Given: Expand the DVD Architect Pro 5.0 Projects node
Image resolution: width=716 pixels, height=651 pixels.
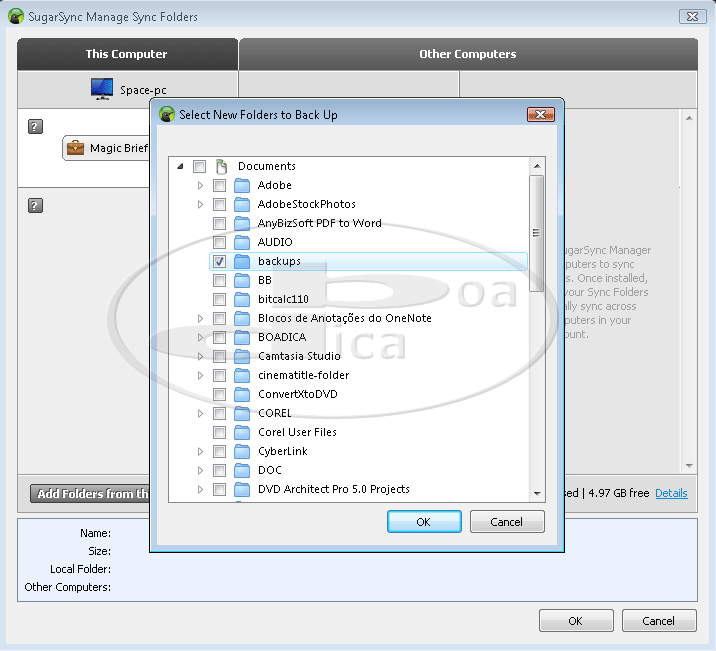Looking at the screenshot, I should click(200, 489).
